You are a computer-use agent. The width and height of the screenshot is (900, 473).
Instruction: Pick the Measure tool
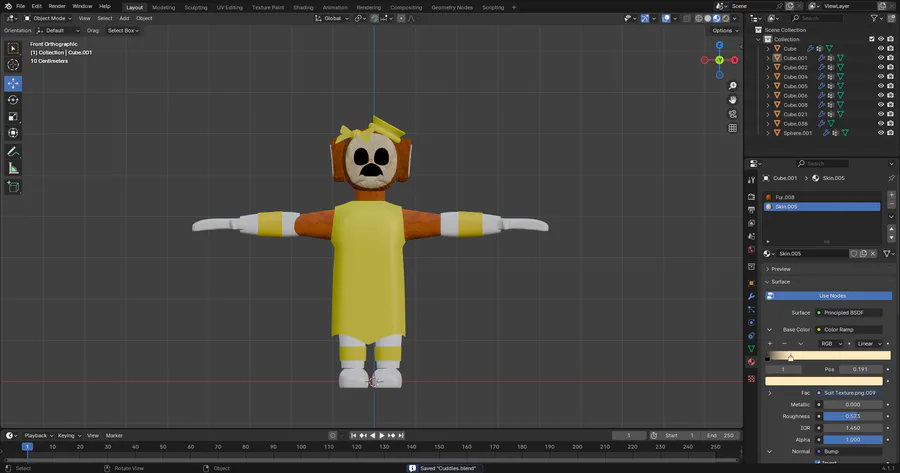click(13, 168)
